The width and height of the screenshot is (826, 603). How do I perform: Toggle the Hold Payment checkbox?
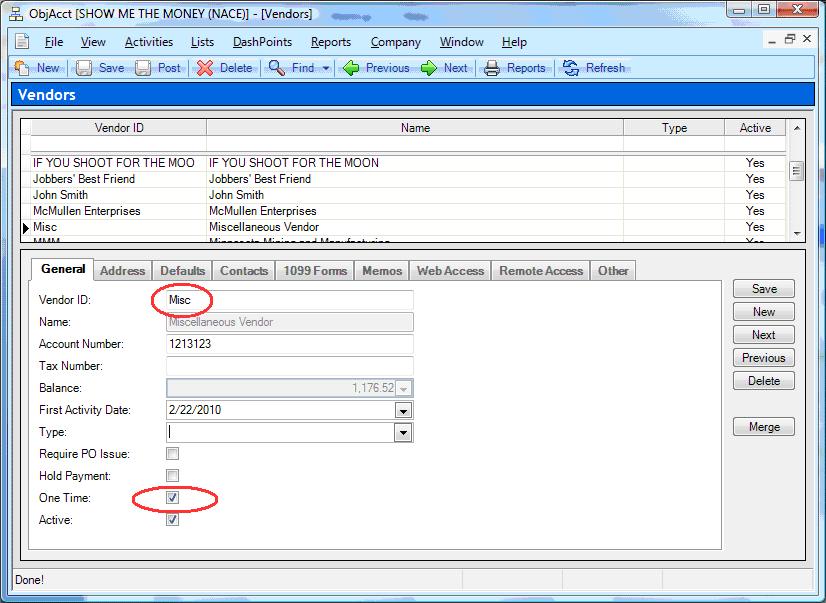click(x=173, y=476)
